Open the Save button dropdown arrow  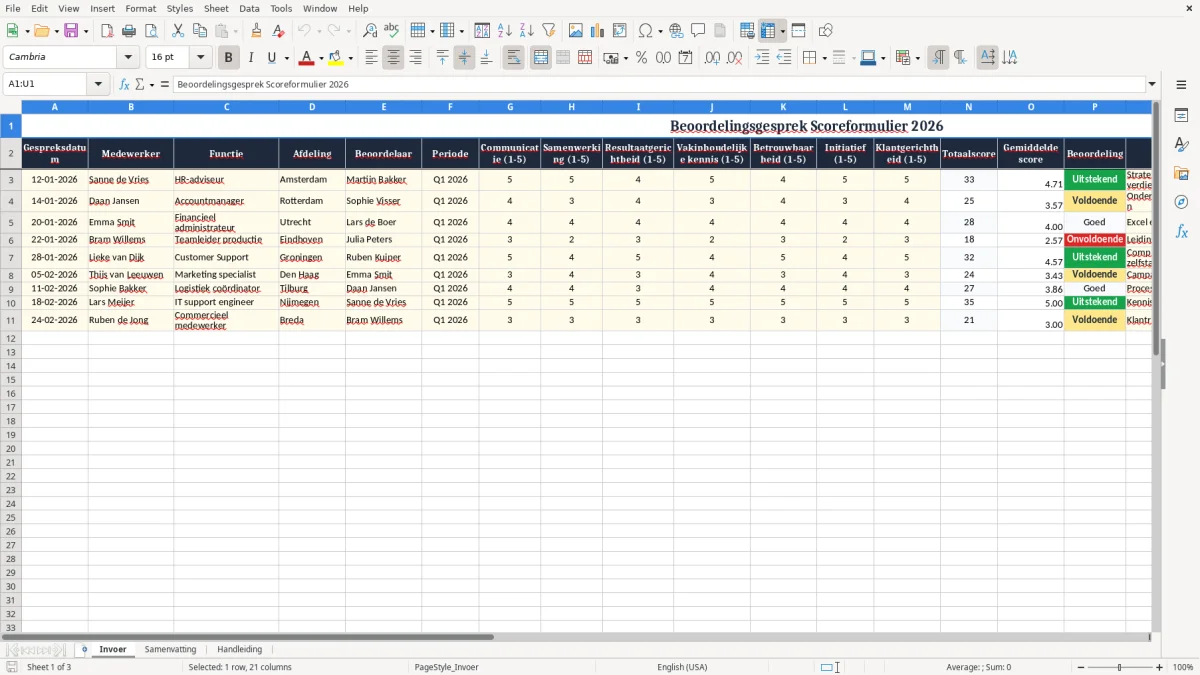(85, 31)
